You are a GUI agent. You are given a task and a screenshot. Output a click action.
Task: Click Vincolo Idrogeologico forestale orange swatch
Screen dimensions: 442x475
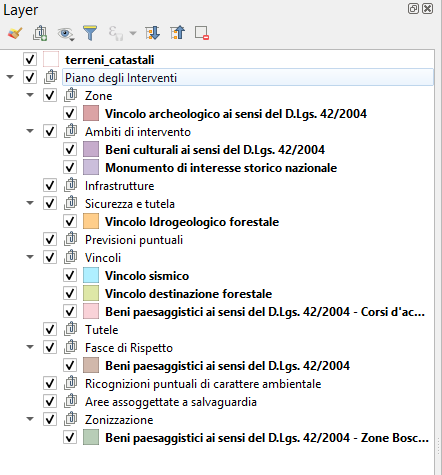click(91, 221)
